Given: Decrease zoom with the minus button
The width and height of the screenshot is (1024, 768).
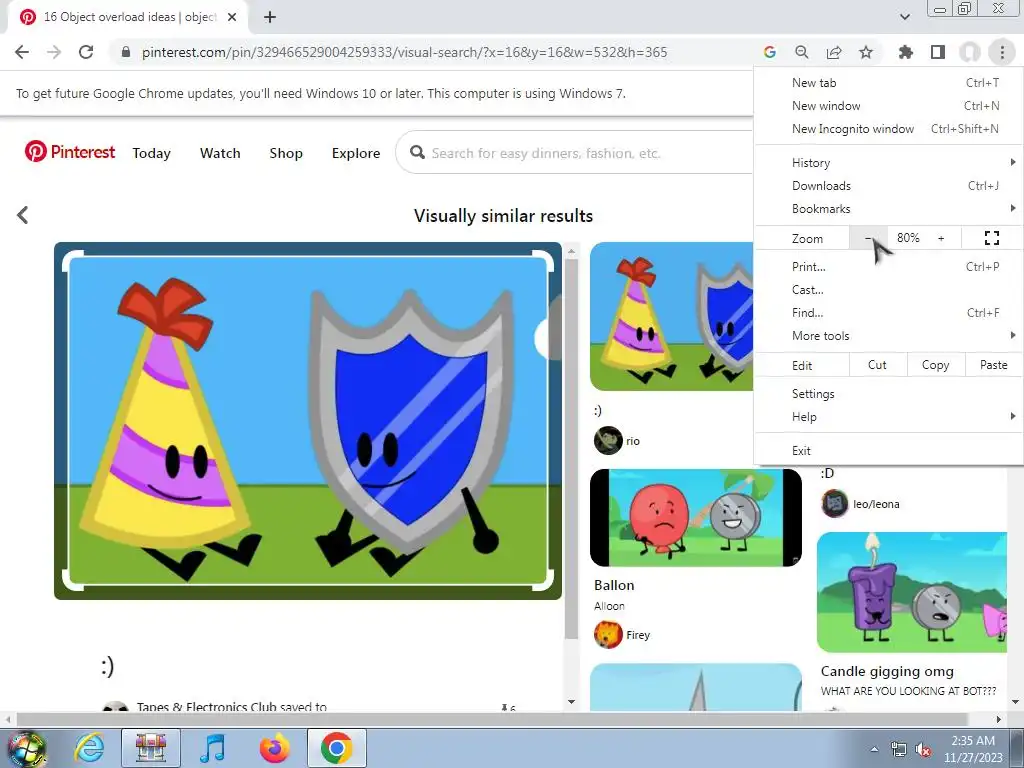Looking at the screenshot, I should tap(868, 238).
